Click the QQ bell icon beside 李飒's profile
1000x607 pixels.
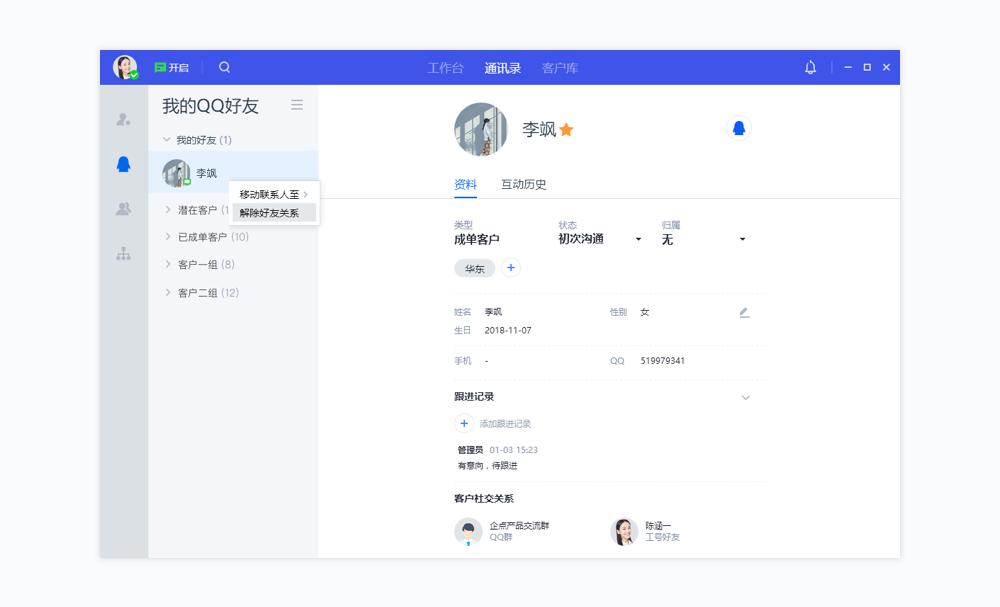[x=739, y=129]
